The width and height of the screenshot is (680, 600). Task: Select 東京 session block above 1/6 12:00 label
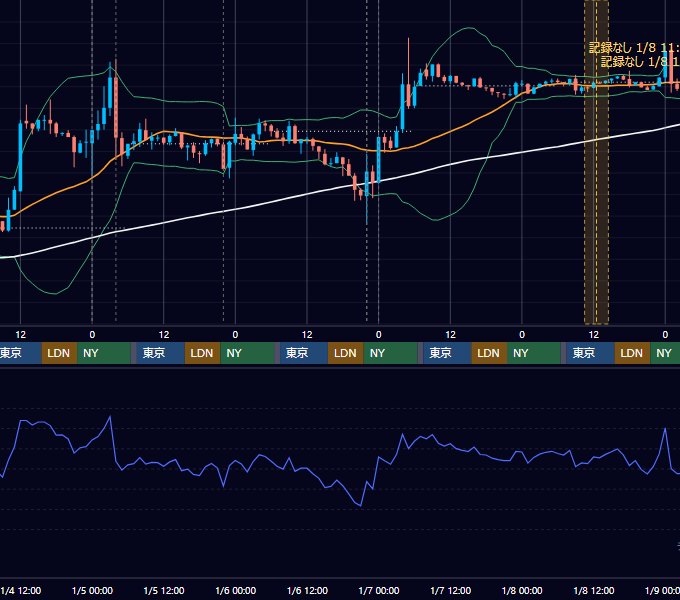click(304, 353)
